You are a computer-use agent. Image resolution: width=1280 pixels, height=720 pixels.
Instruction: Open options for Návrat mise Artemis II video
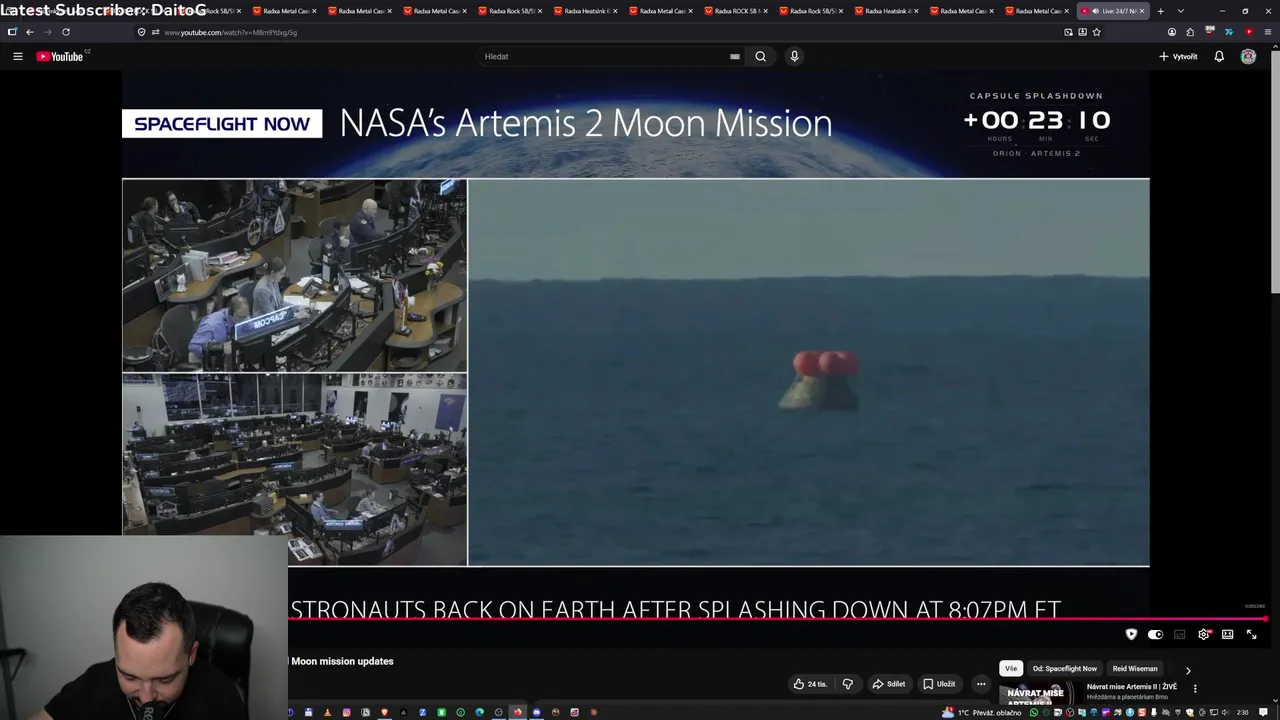click(x=1194, y=688)
